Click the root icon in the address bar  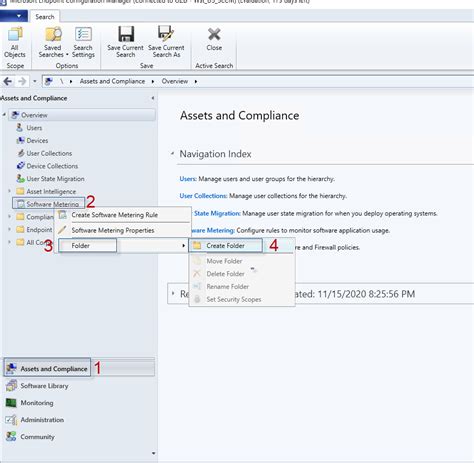click(x=49, y=81)
